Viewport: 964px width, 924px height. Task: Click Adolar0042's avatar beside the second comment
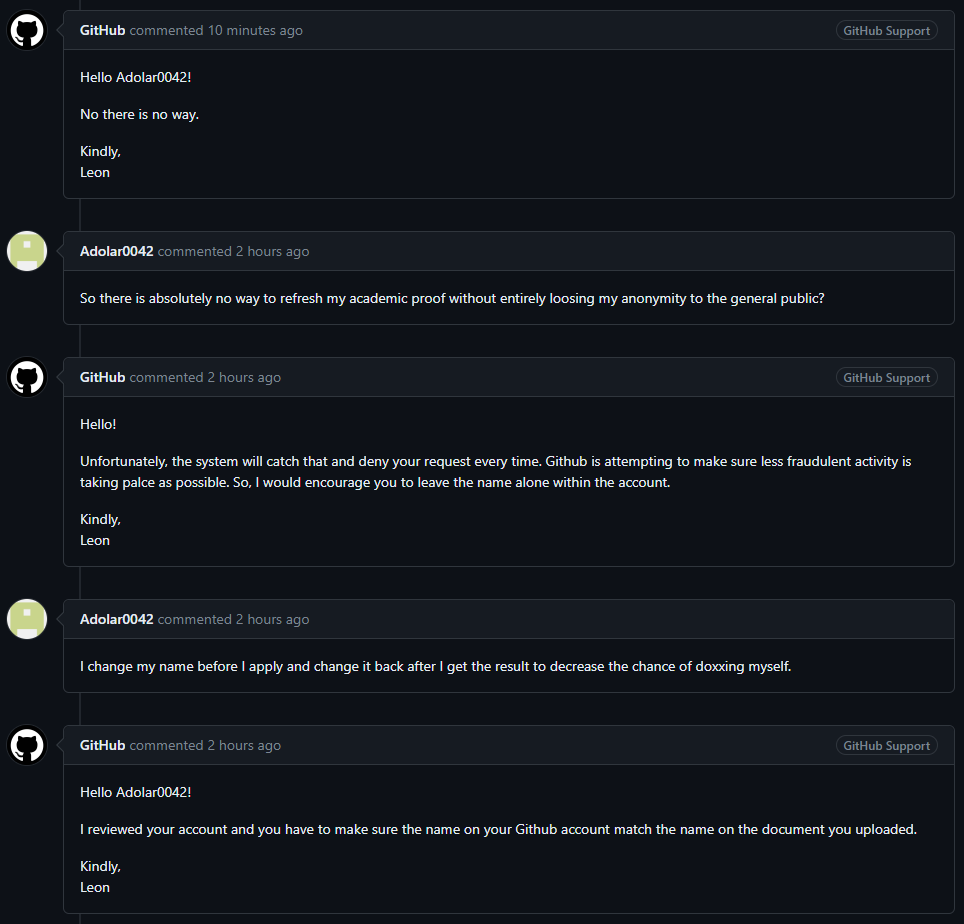(26, 251)
